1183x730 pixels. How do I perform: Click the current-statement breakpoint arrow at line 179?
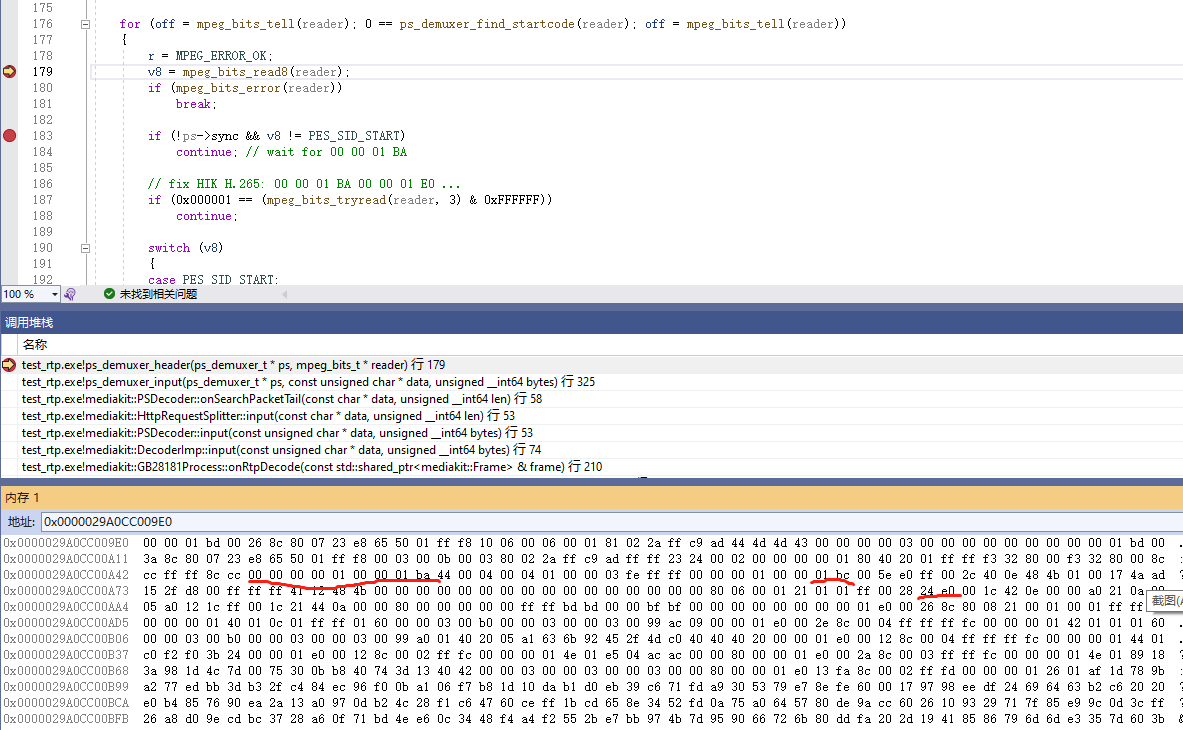click(x=10, y=72)
